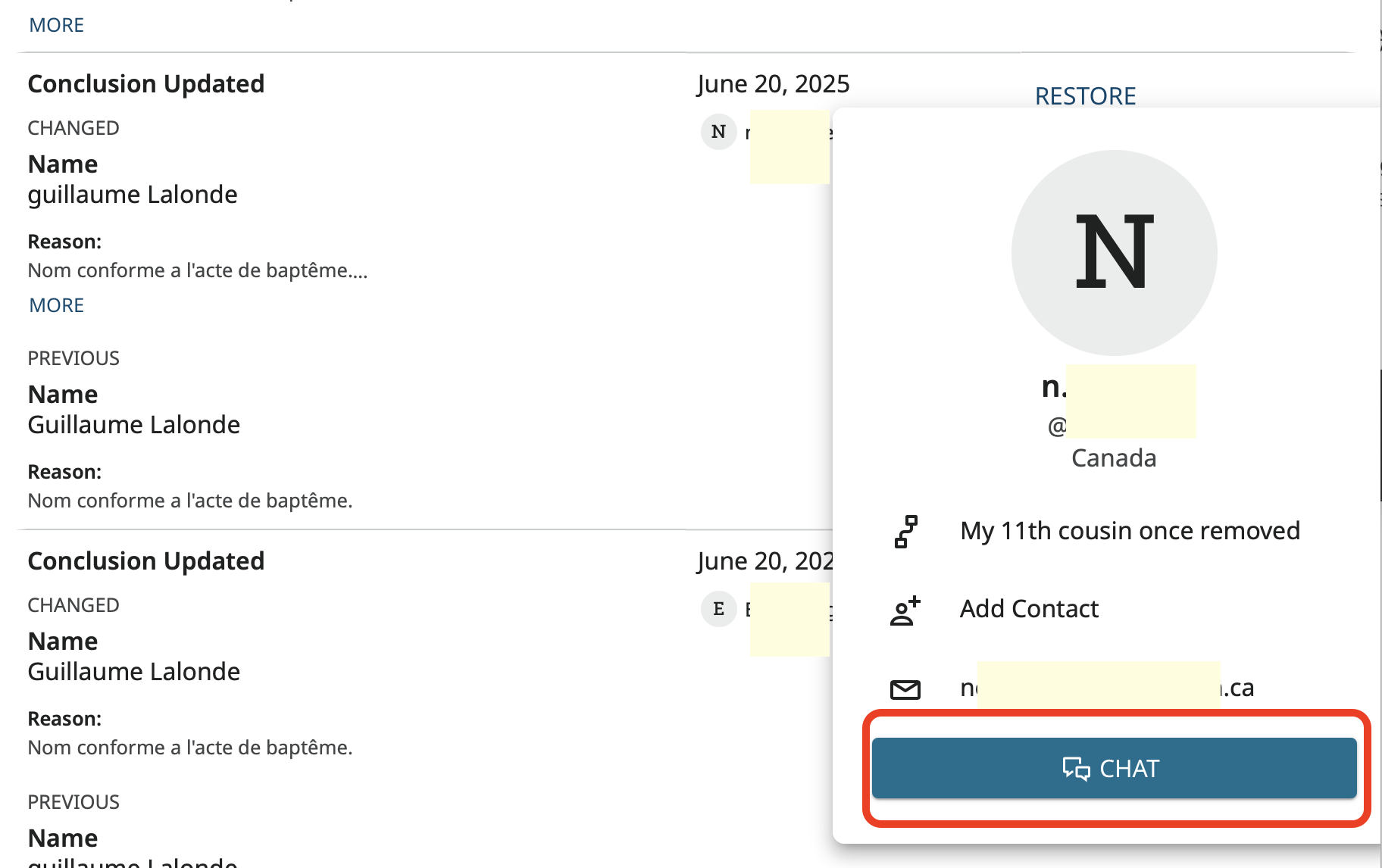Click the relationship path icon in contact card

[x=905, y=532]
